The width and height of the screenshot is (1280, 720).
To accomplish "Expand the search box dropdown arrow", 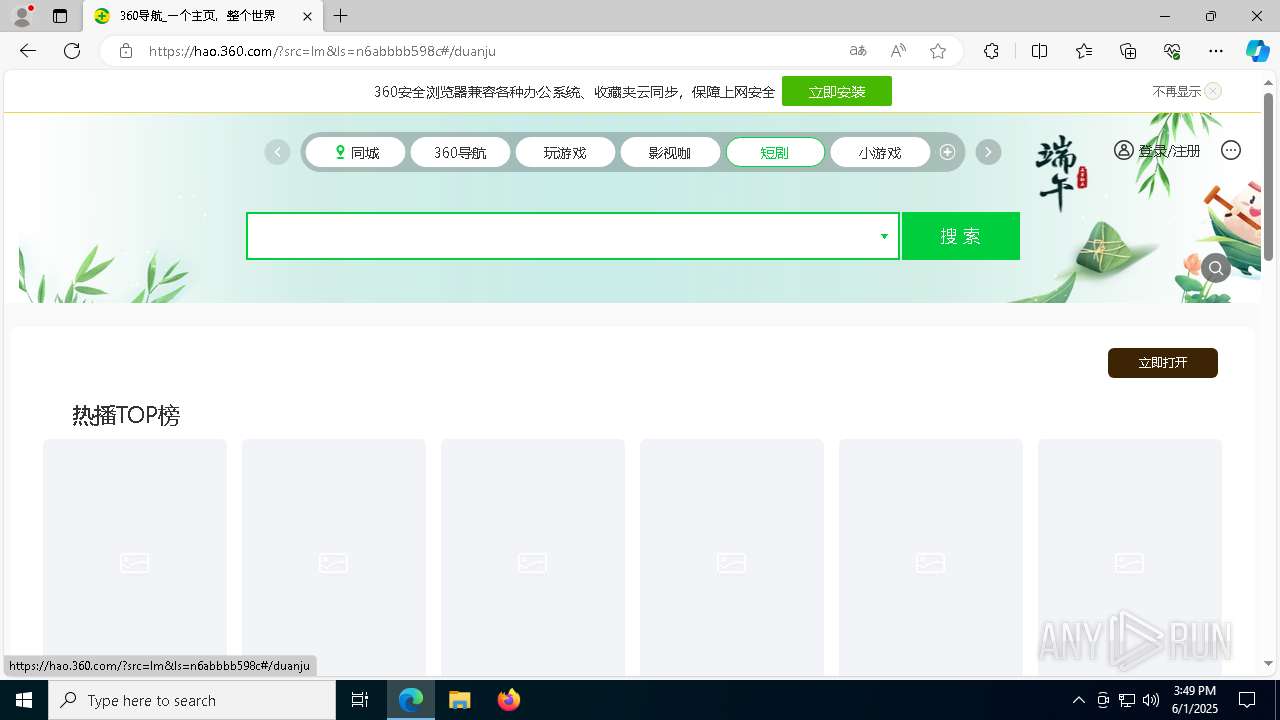I will 884,236.
